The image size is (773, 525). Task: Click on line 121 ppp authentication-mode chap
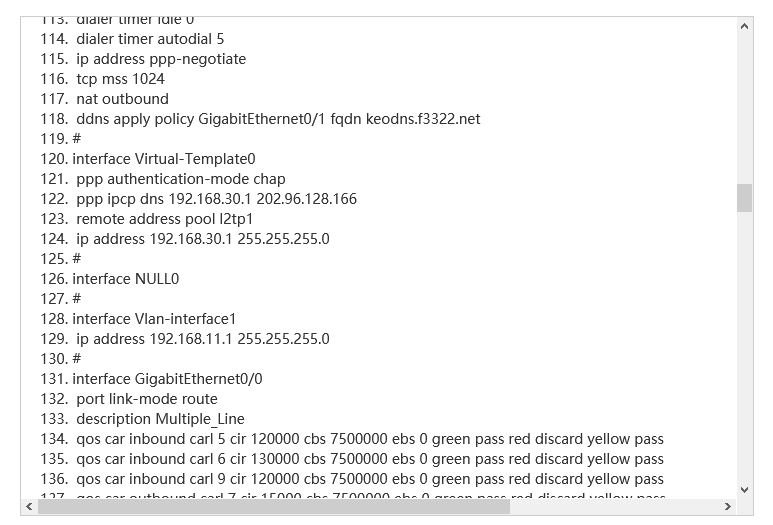(180, 179)
